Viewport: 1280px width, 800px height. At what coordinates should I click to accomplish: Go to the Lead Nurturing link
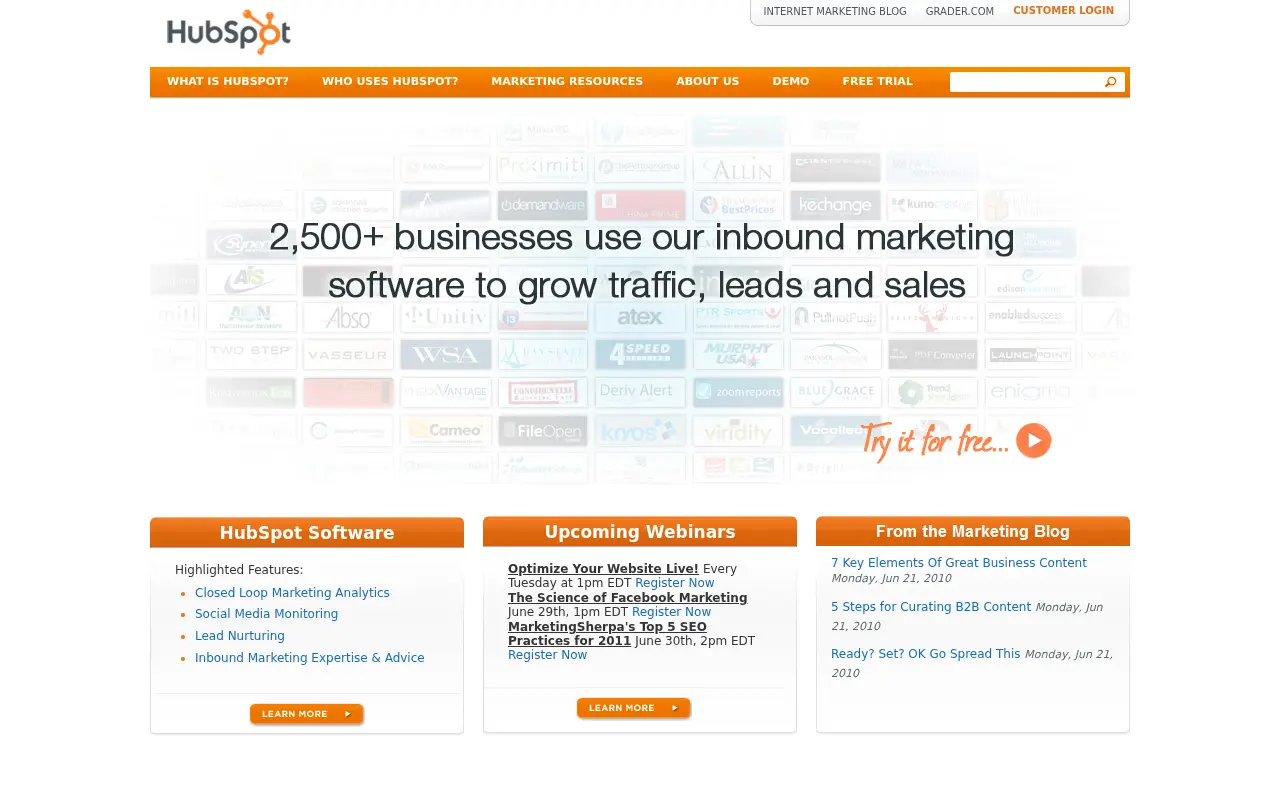click(x=240, y=636)
